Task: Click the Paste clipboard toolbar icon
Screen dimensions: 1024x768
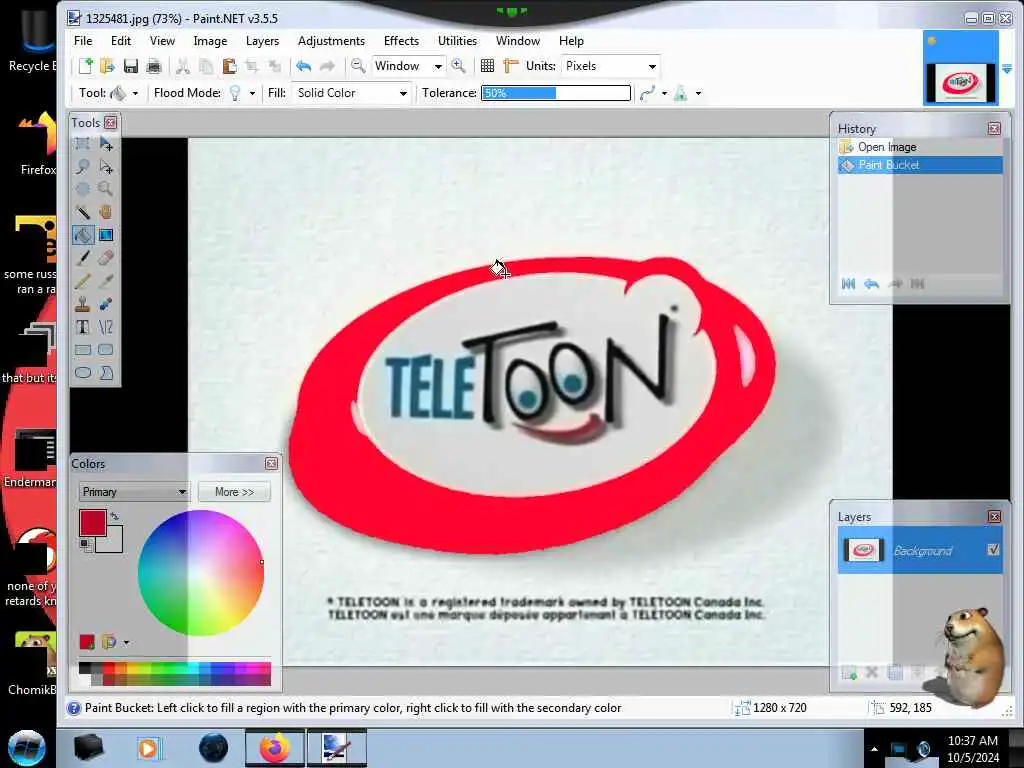Action: [x=229, y=66]
